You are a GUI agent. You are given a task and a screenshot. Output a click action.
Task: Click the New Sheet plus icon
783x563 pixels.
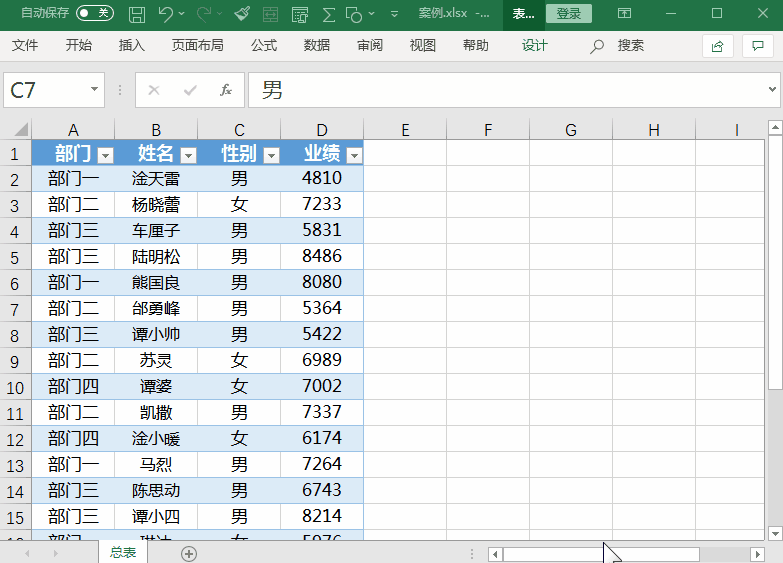coord(189,554)
